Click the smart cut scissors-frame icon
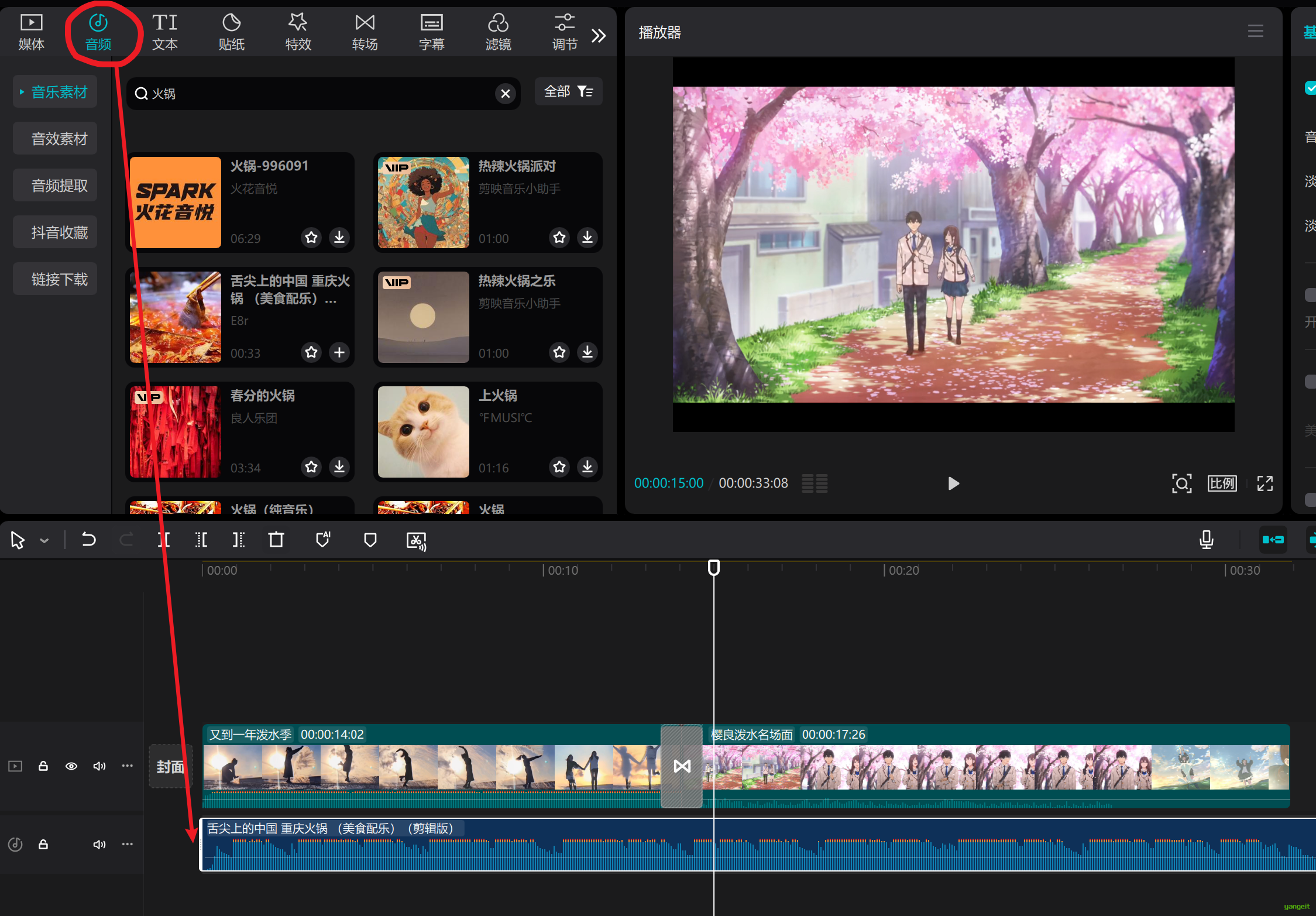This screenshot has height=916, width=1316. [417, 541]
